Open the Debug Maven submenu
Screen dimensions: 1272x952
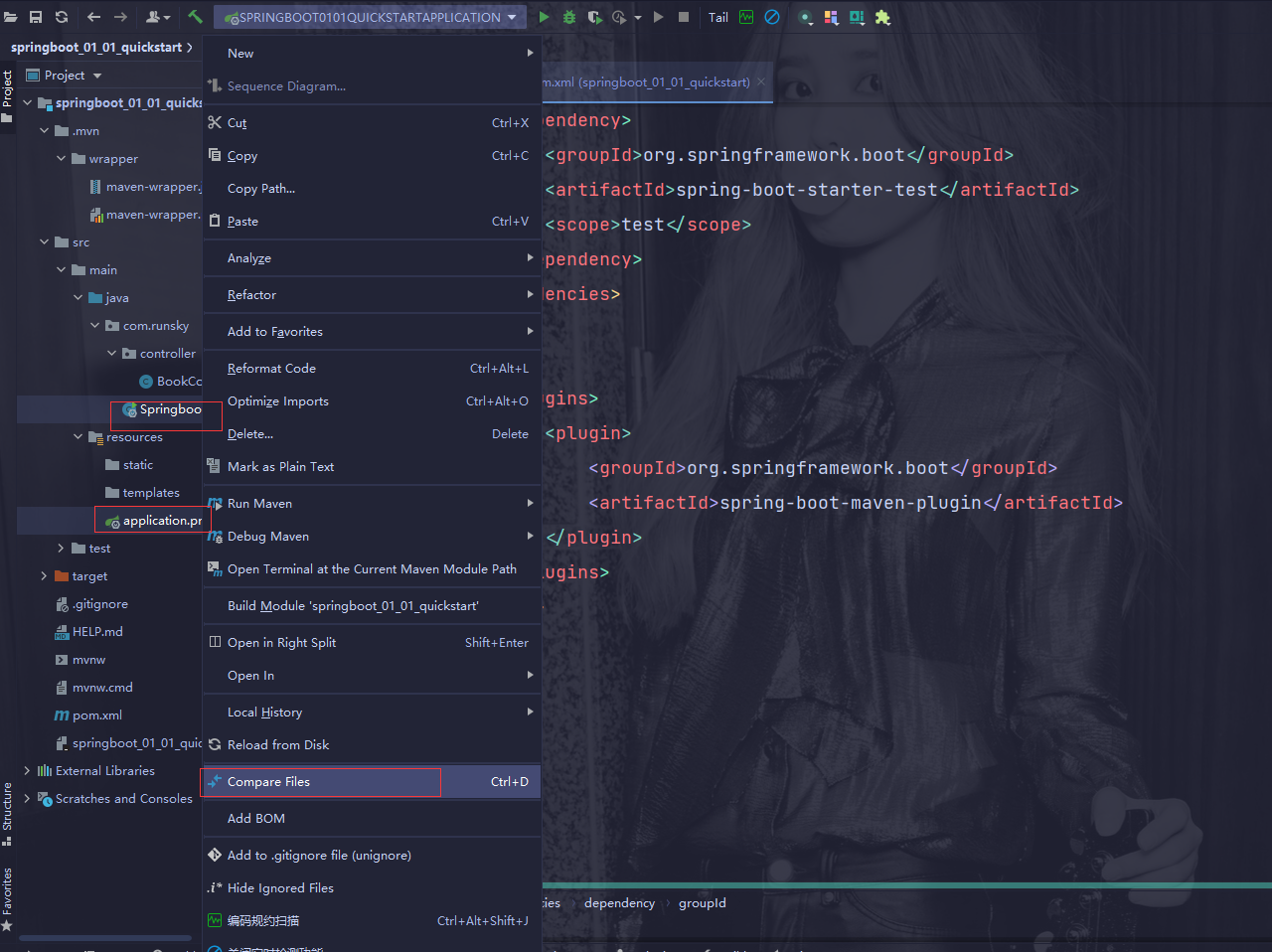[372, 537]
